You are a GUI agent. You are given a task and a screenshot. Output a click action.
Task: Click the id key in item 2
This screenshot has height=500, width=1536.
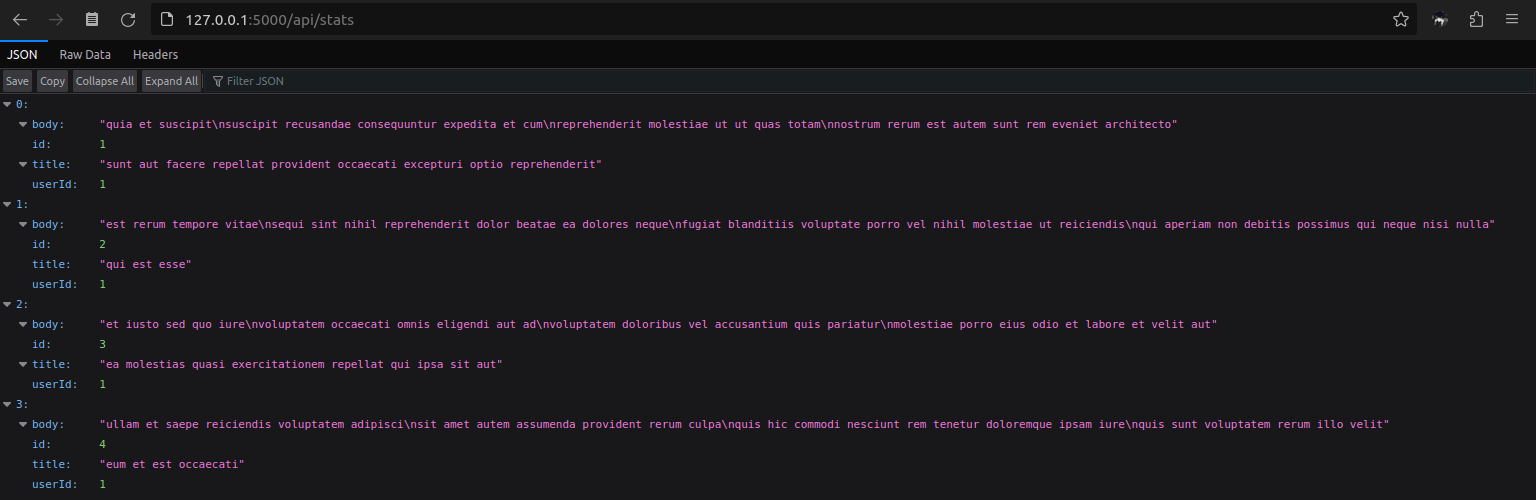click(x=41, y=344)
